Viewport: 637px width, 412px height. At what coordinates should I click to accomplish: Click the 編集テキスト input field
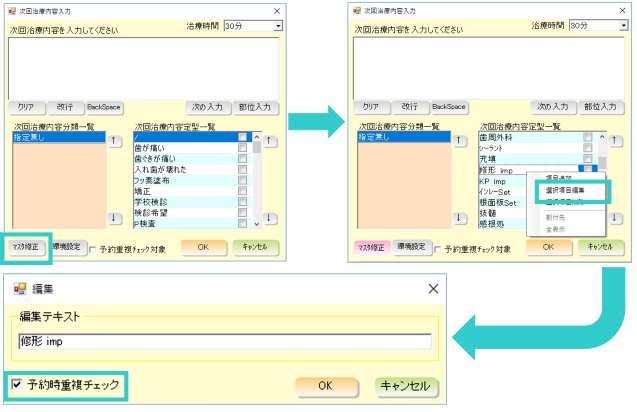[224, 342]
